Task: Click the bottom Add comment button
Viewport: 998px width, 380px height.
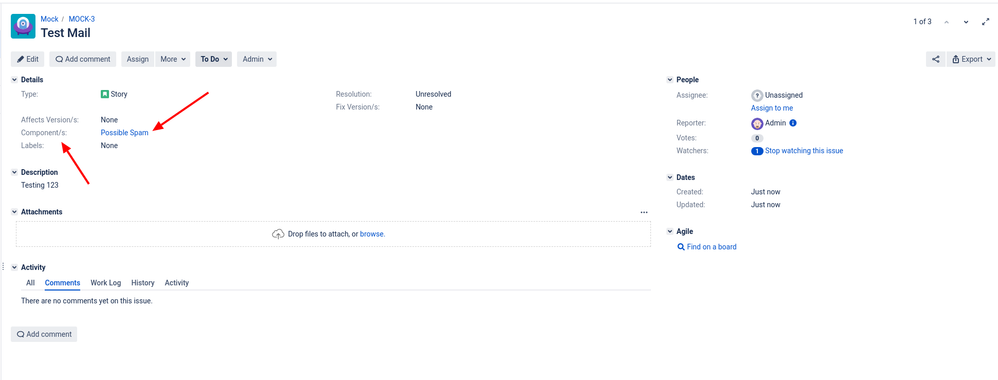Action: point(44,334)
